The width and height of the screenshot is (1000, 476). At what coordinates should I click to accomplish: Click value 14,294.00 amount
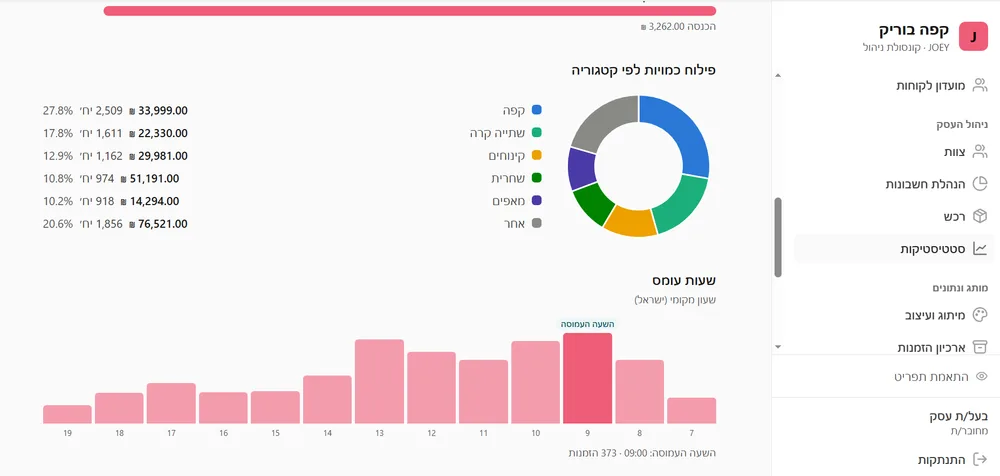154,201
